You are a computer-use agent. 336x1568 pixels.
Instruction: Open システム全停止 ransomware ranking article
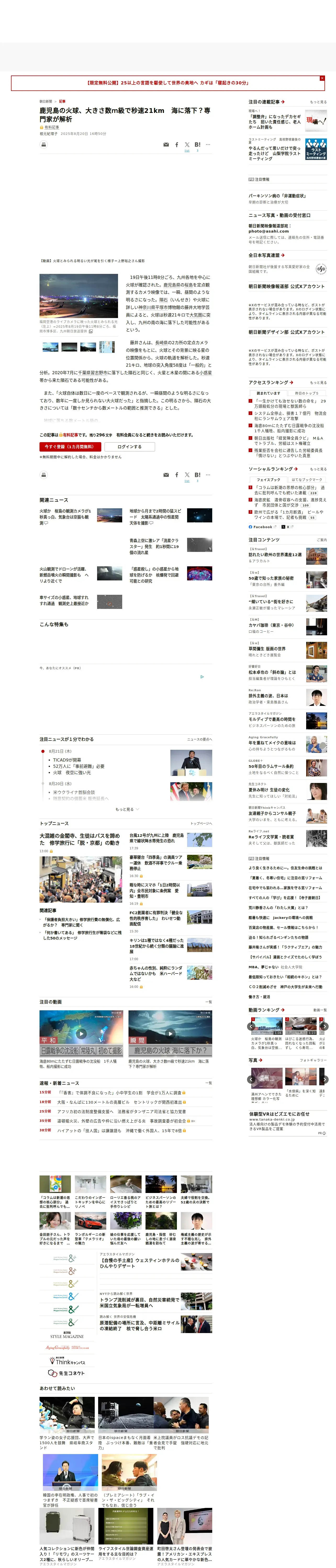(290, 416)
